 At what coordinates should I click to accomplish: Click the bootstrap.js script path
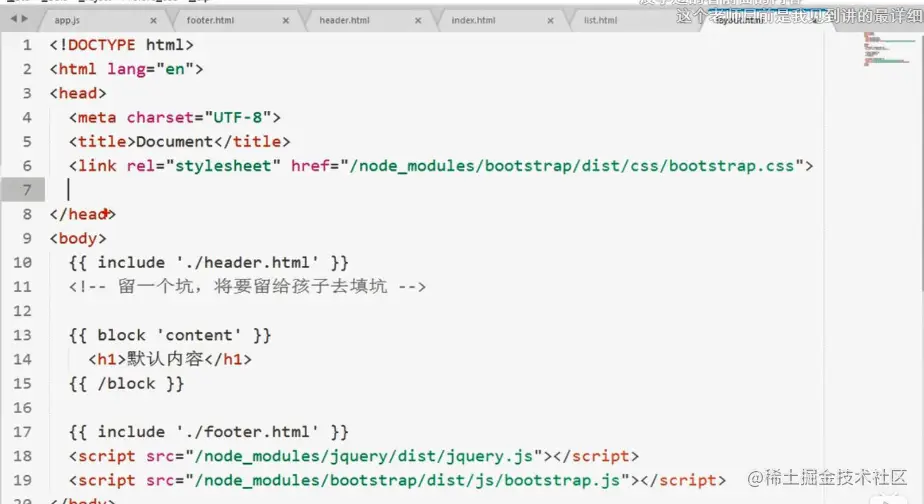point(407,480)
